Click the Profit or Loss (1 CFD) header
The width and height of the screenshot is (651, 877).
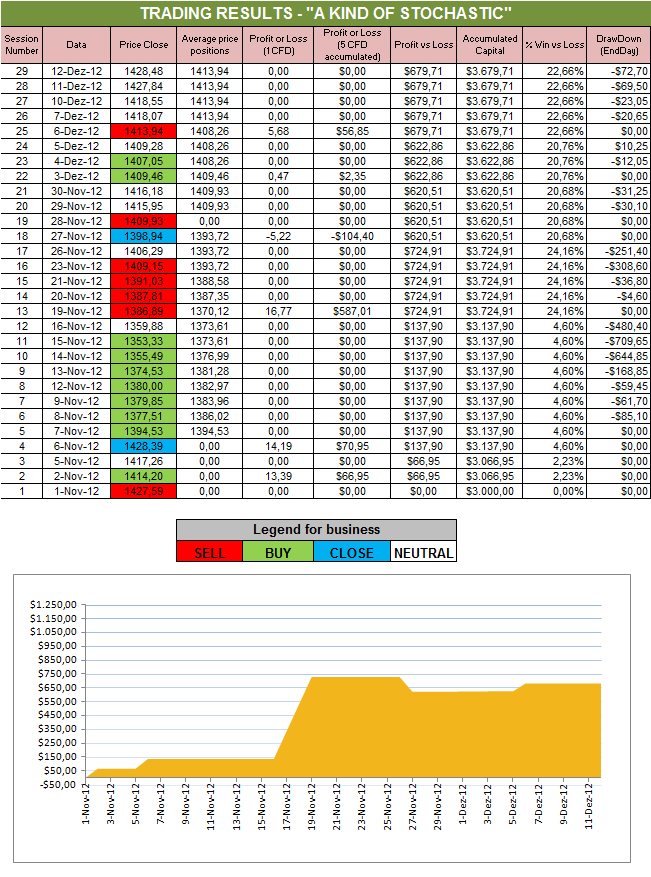click(x=278, y=45)
